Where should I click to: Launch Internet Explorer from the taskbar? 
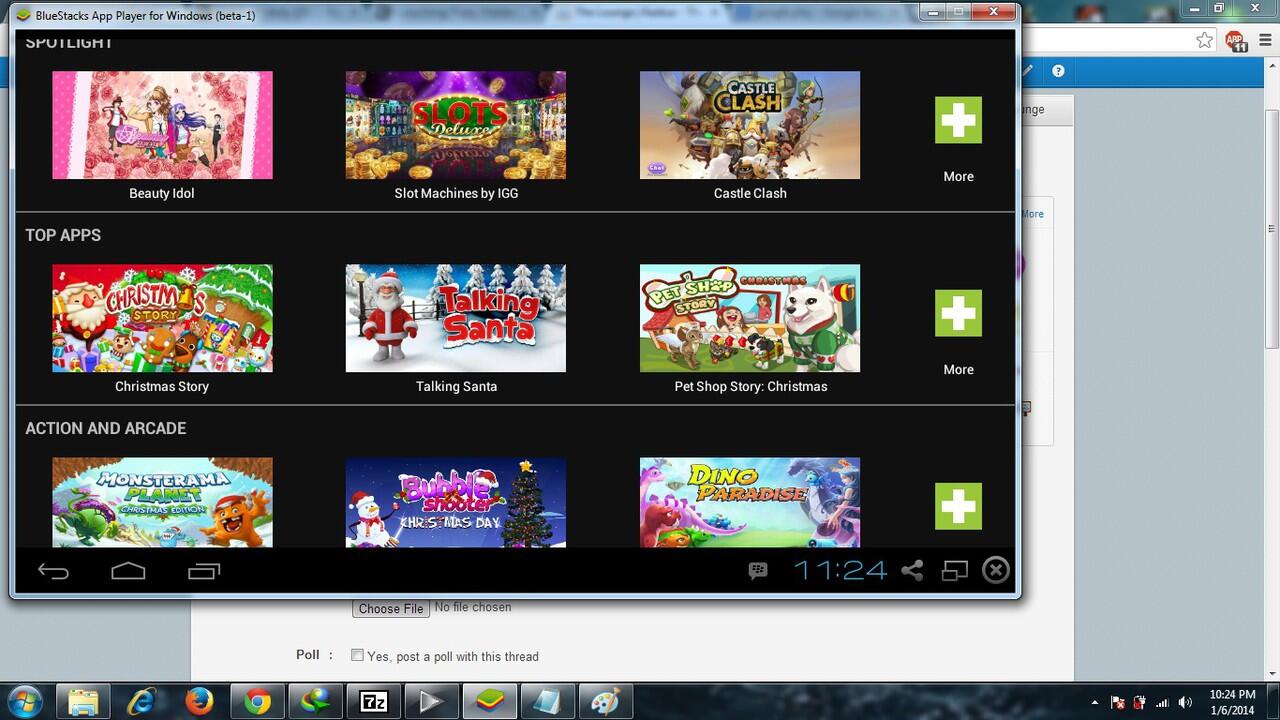[141, 702]
